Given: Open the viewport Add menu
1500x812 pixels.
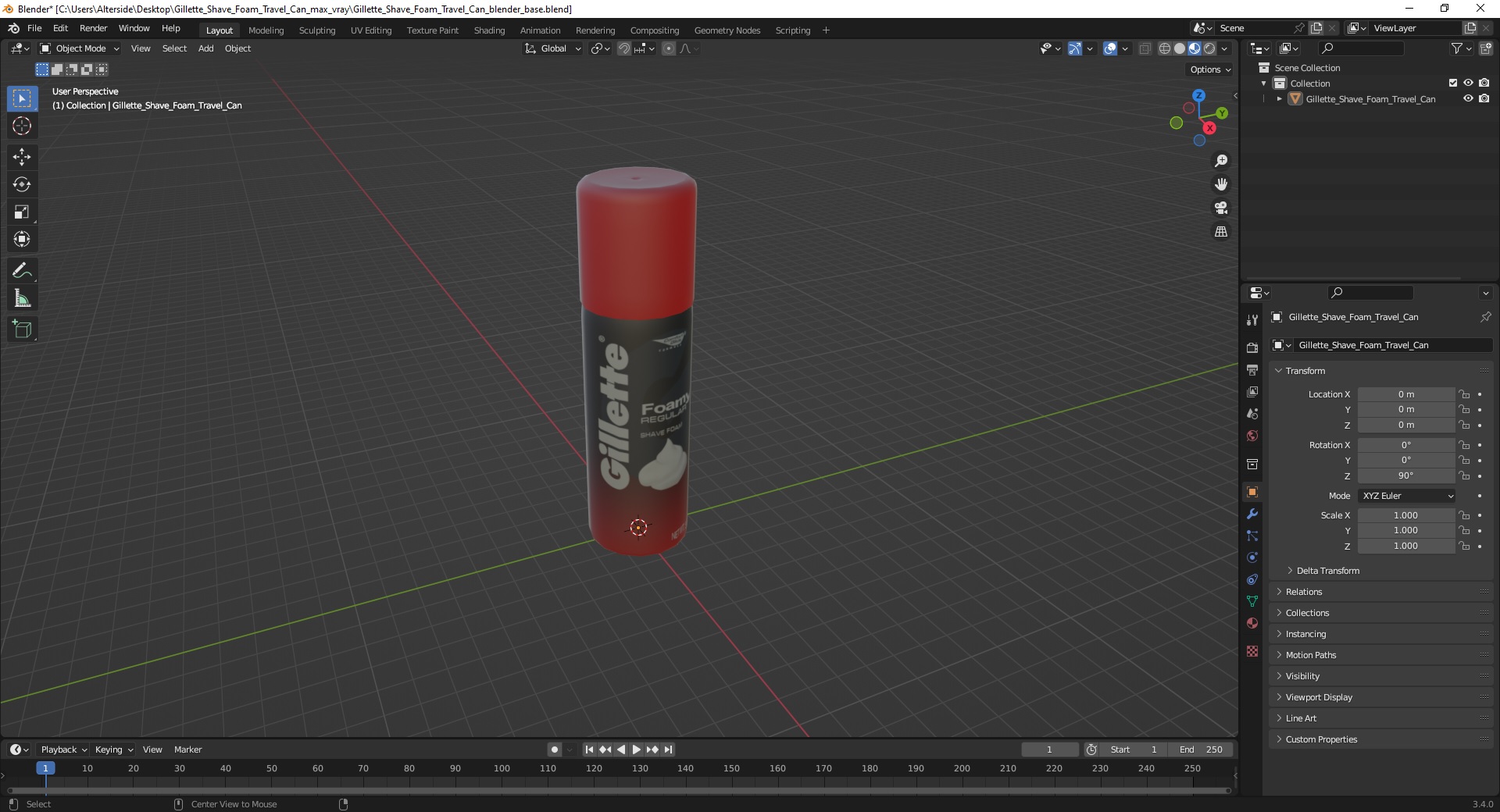Looking at the screenshot, I should point(206,48).
